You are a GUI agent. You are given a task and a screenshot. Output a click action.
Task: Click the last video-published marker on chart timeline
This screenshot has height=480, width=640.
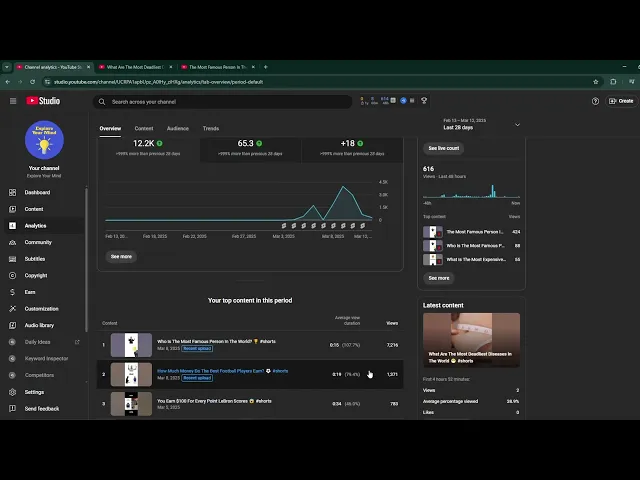coord(362,226)
